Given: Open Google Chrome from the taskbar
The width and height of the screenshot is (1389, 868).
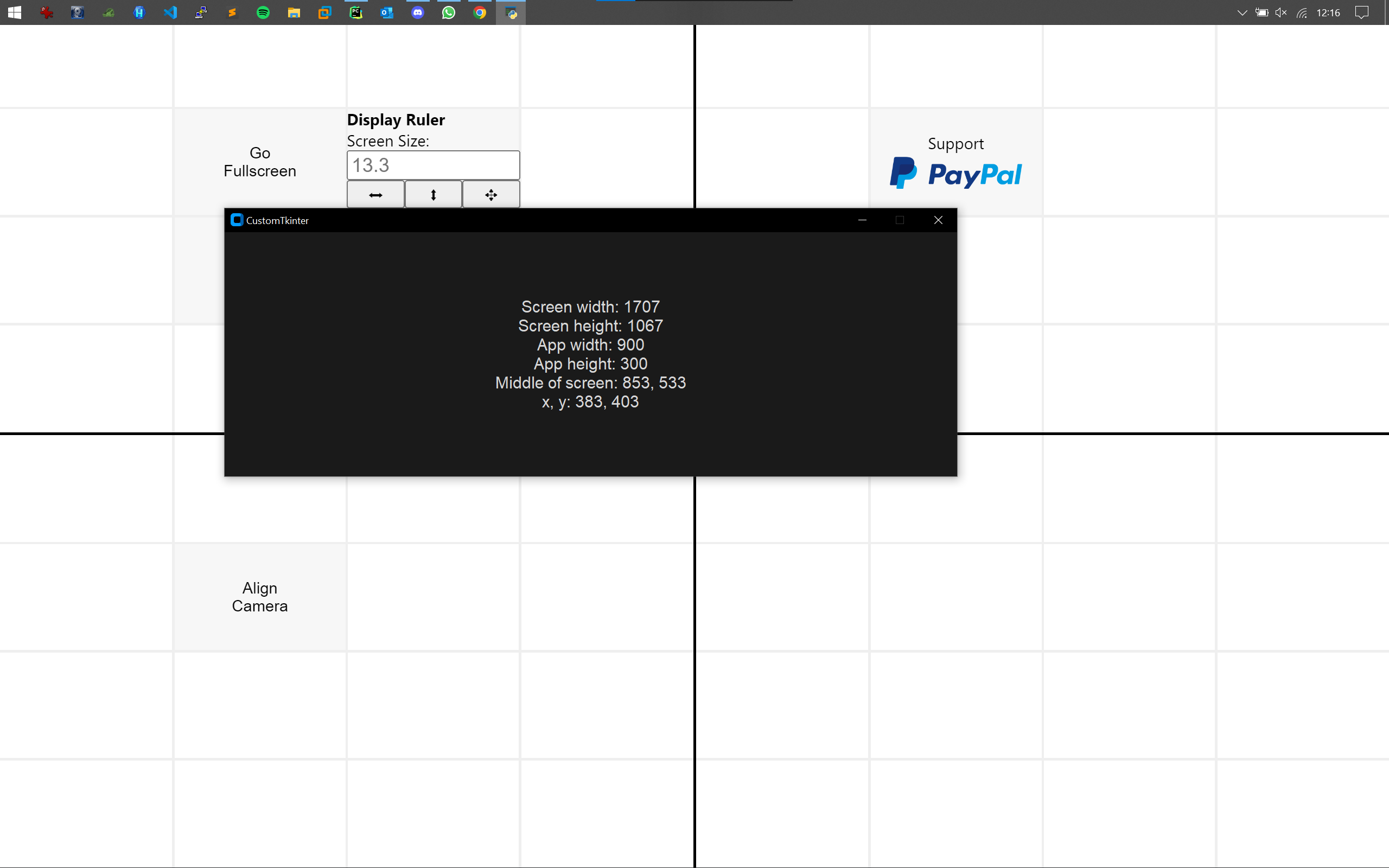Looking at the screenshot, I should 480,12.
